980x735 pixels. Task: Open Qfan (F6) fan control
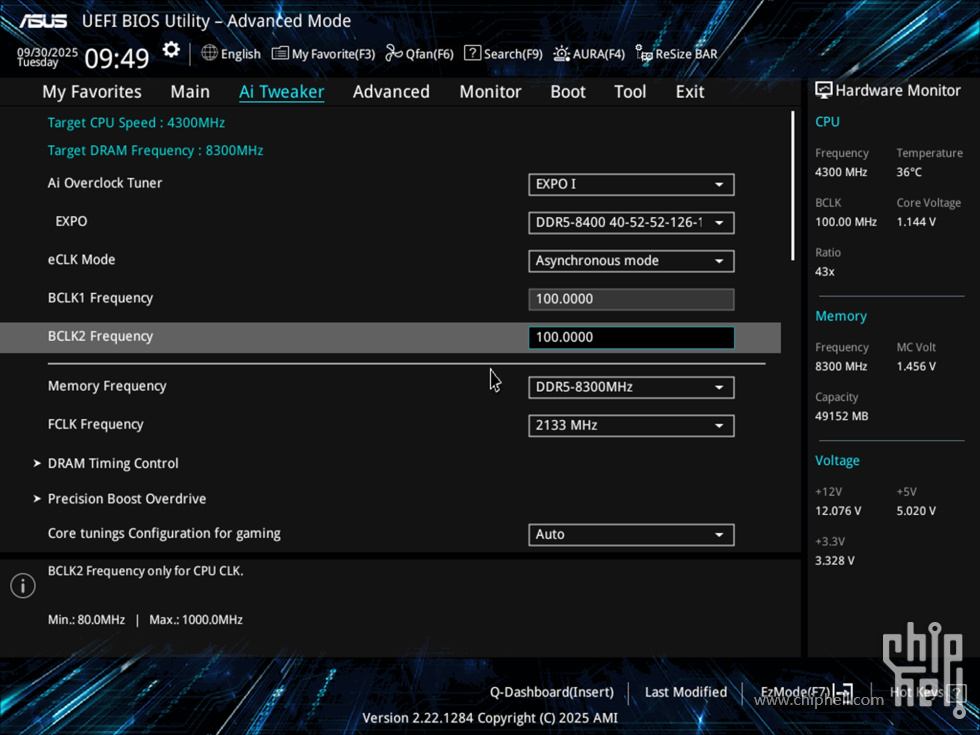[x=420, y=54]
